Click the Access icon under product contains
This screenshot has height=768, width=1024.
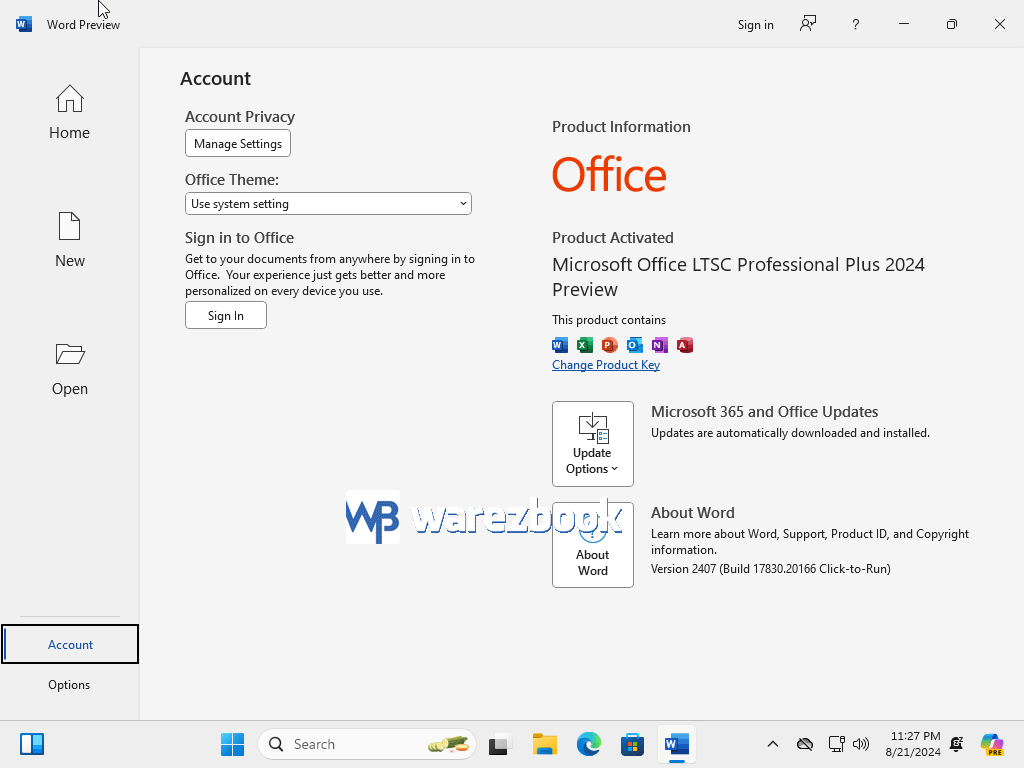(x=684, y=345)
